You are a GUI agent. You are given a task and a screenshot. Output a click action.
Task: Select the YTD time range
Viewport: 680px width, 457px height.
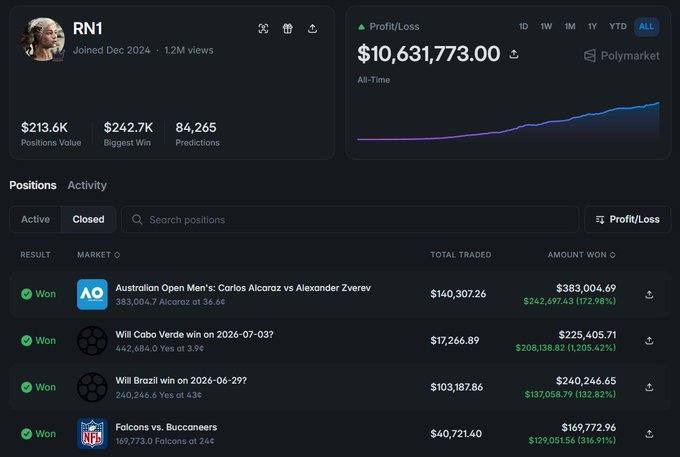pos(618,26)
